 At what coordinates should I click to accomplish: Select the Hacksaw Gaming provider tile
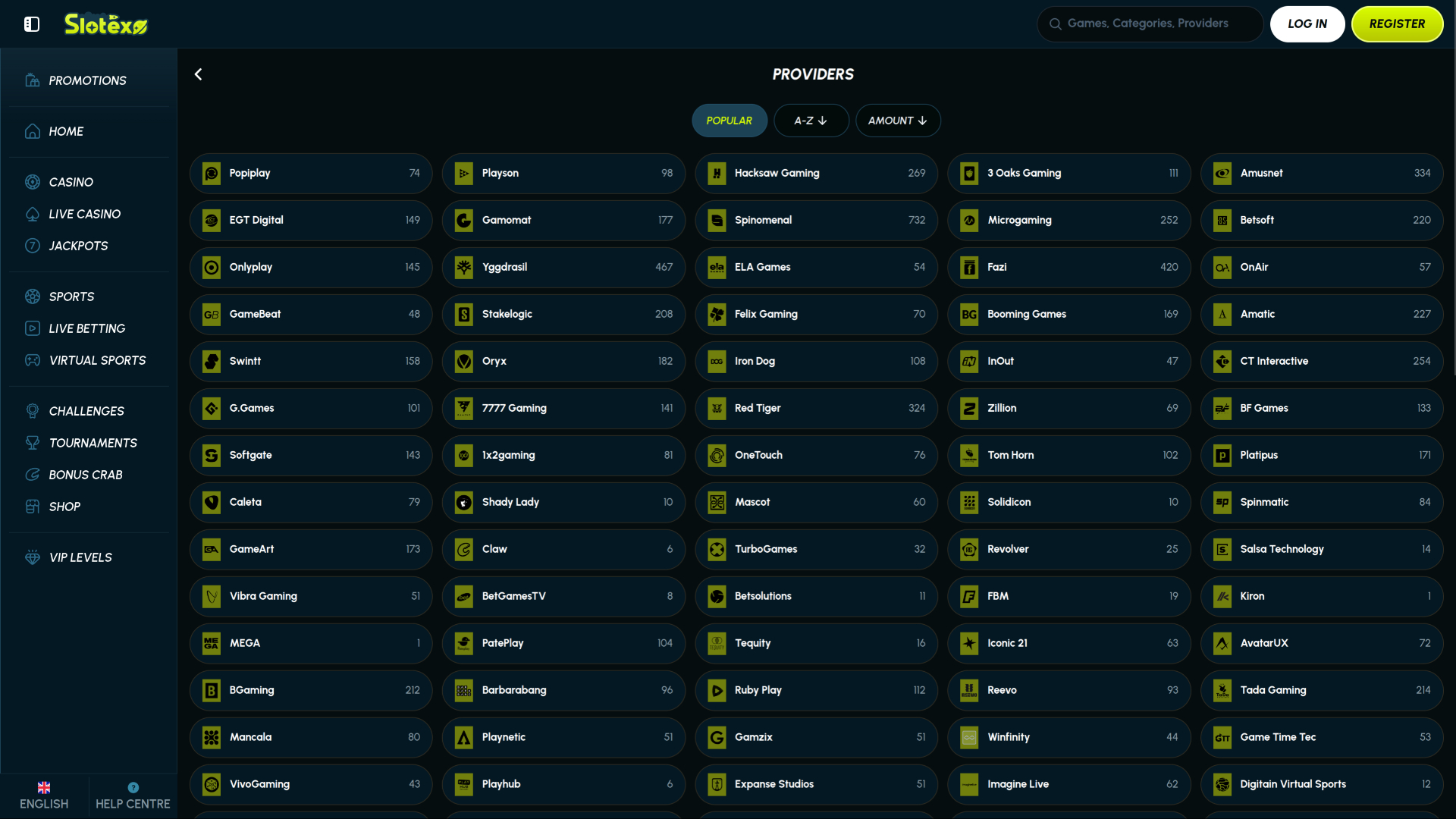click(x=816, y=173)
